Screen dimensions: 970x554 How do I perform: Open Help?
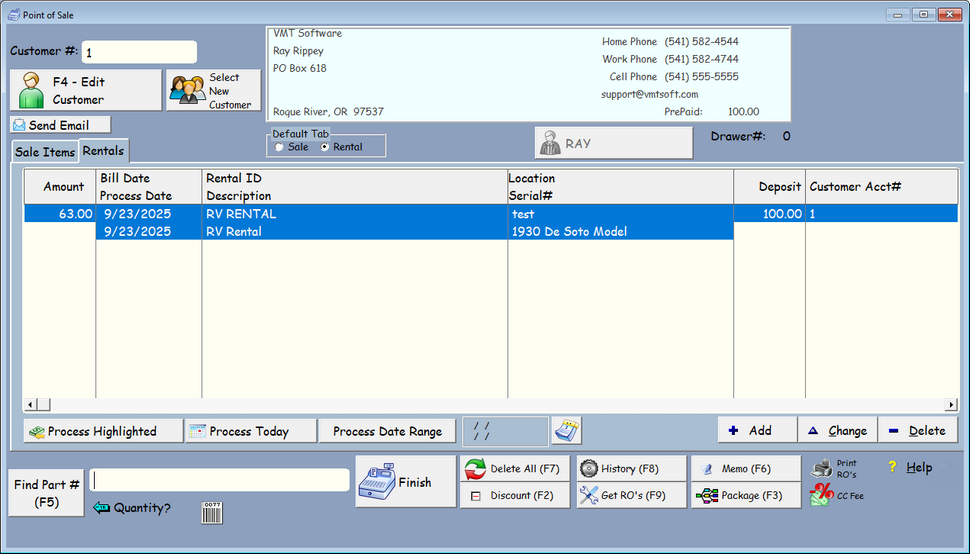coord(911,467)
